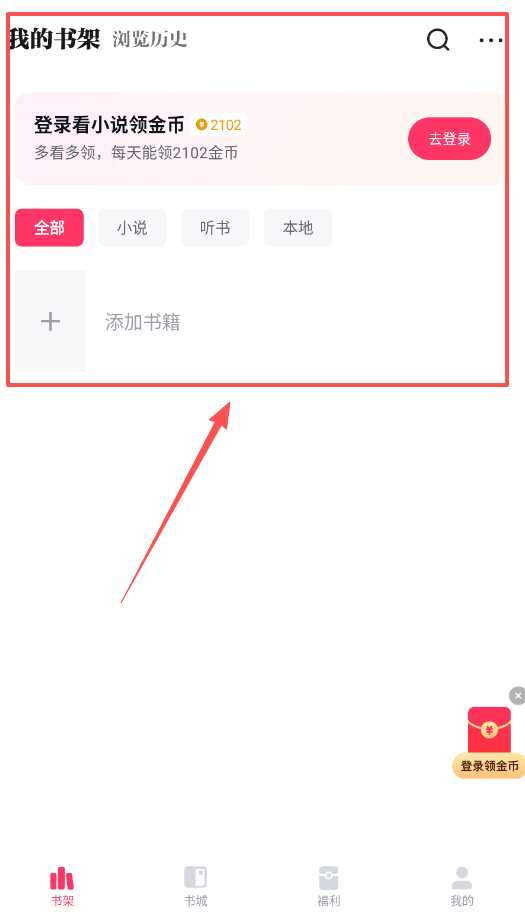
Task: Tap the plus icon to add books
Action: [50, 321]
